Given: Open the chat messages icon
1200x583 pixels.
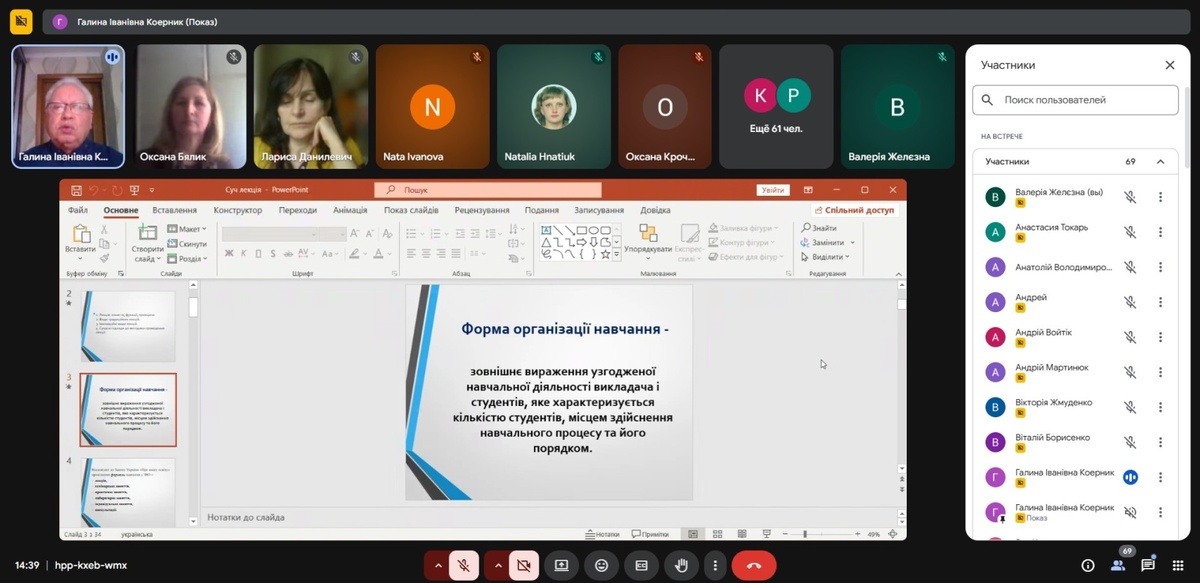Looking at the screenshot, I should coord(1148,565).
